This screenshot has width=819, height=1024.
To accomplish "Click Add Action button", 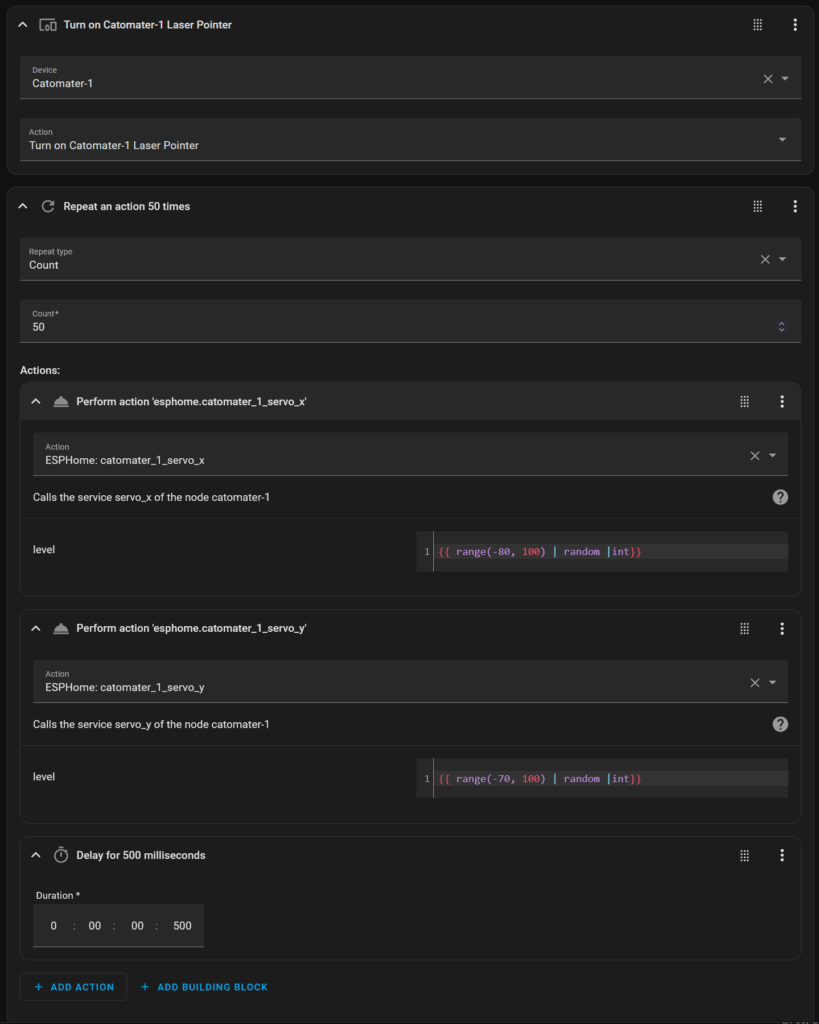I will (74, 987).
